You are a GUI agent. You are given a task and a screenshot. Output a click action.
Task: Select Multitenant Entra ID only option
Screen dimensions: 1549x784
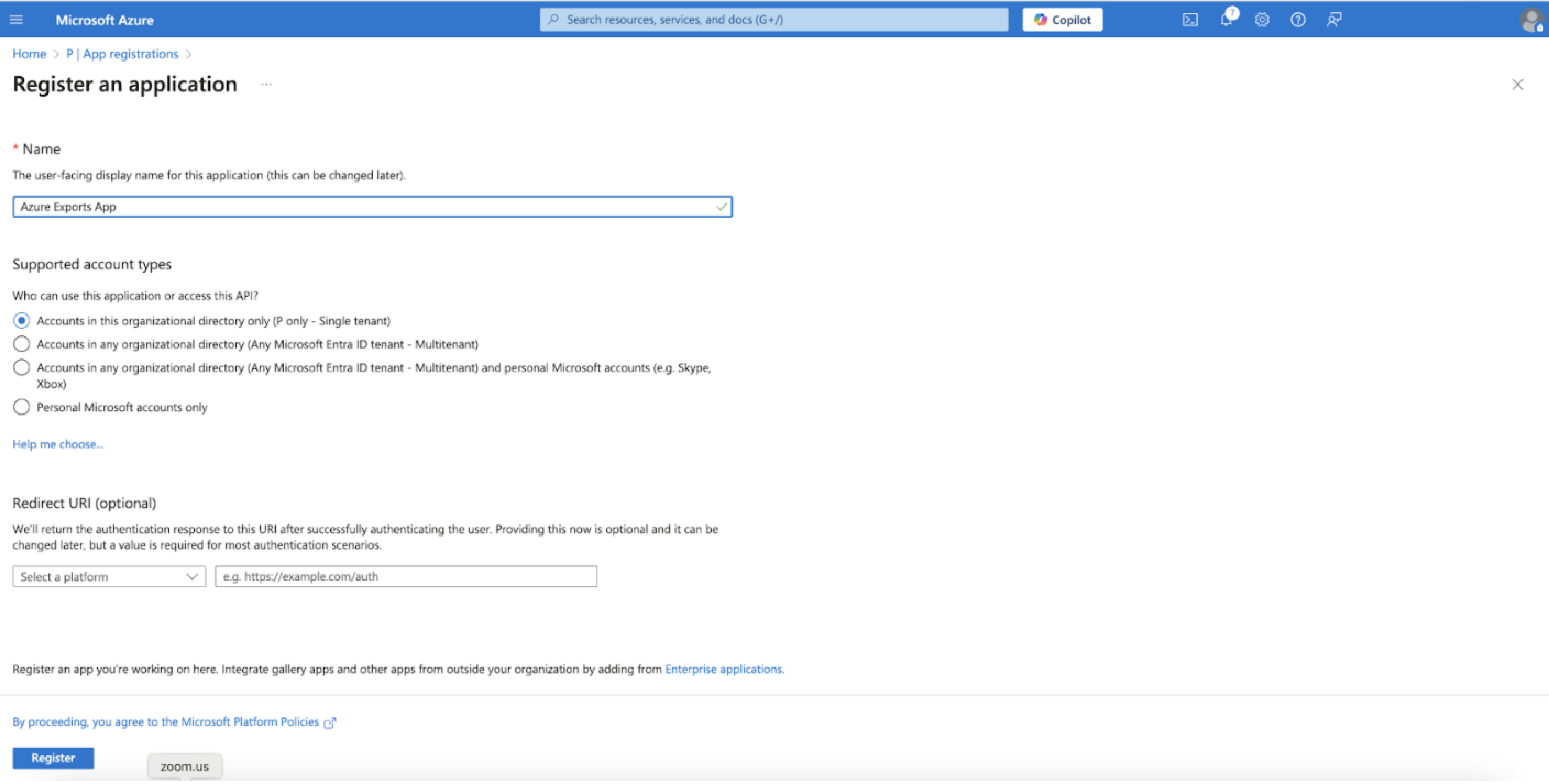click(x=21, y=345)
